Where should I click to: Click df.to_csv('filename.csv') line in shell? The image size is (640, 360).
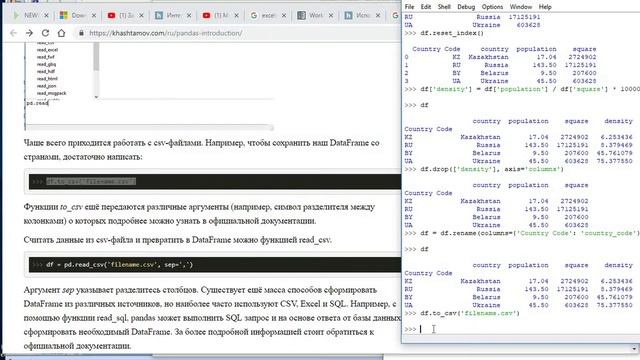point(462,313)
